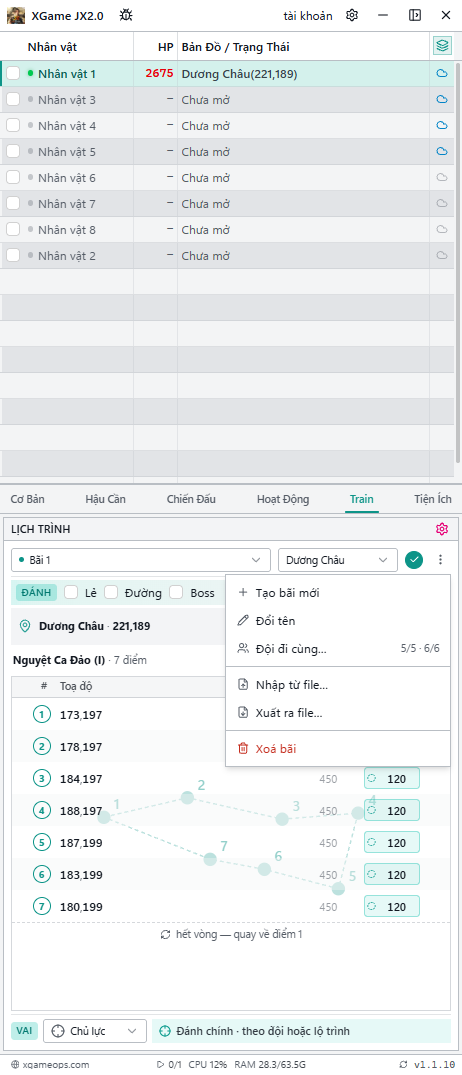Switch to the Hậu Cần tab
Image resolution: width=462 pixels, height=1075 pixels.
pyautogui.click(x=106, y=499)
